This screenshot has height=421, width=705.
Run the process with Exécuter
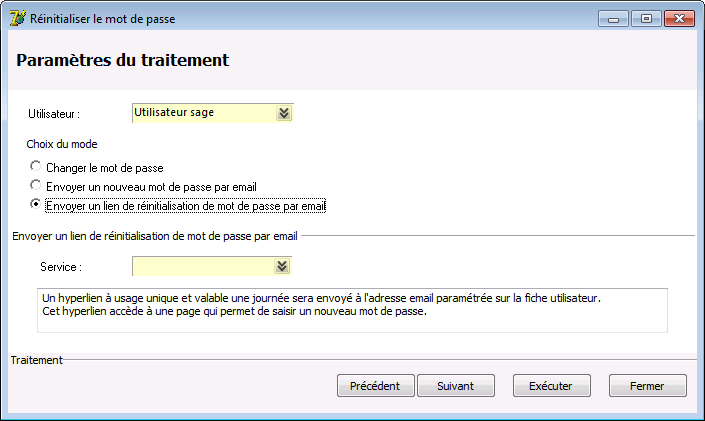point(552,385)
